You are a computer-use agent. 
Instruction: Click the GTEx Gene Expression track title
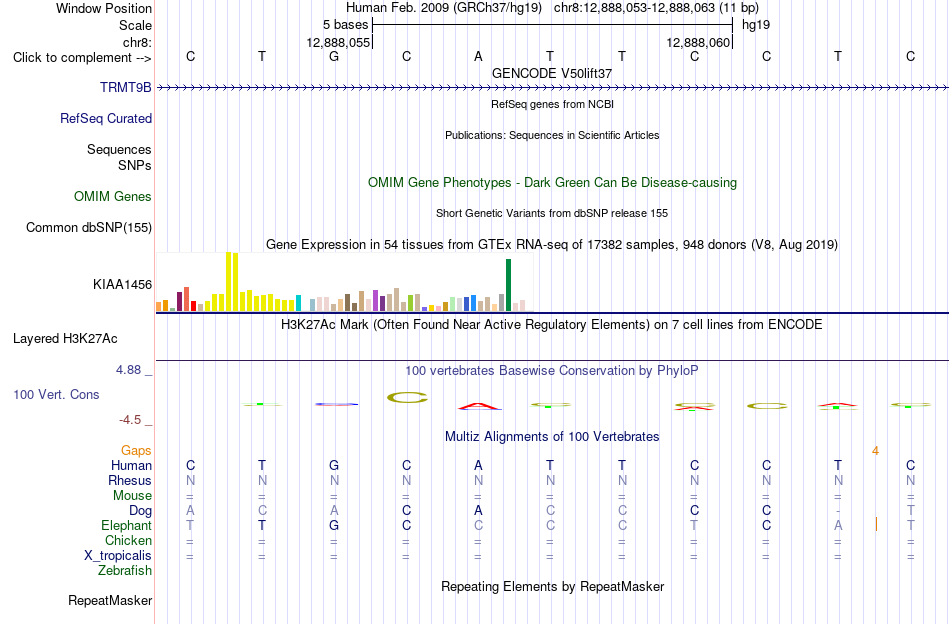click(x=552, y=244)
